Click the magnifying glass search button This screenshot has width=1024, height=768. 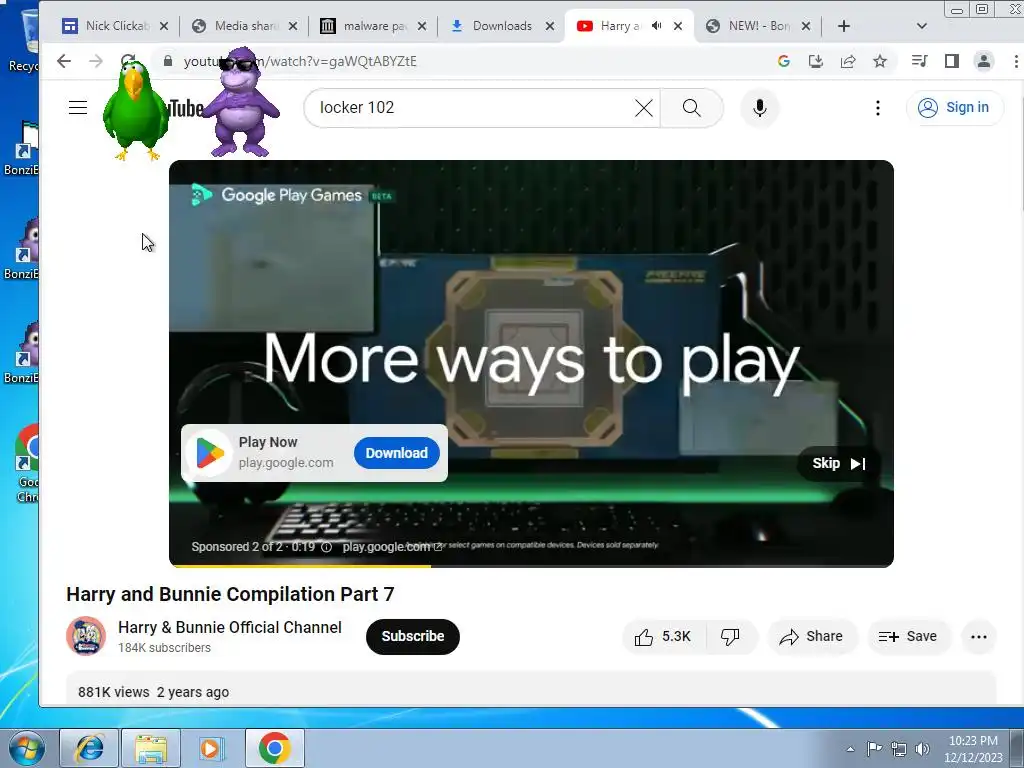692,108
